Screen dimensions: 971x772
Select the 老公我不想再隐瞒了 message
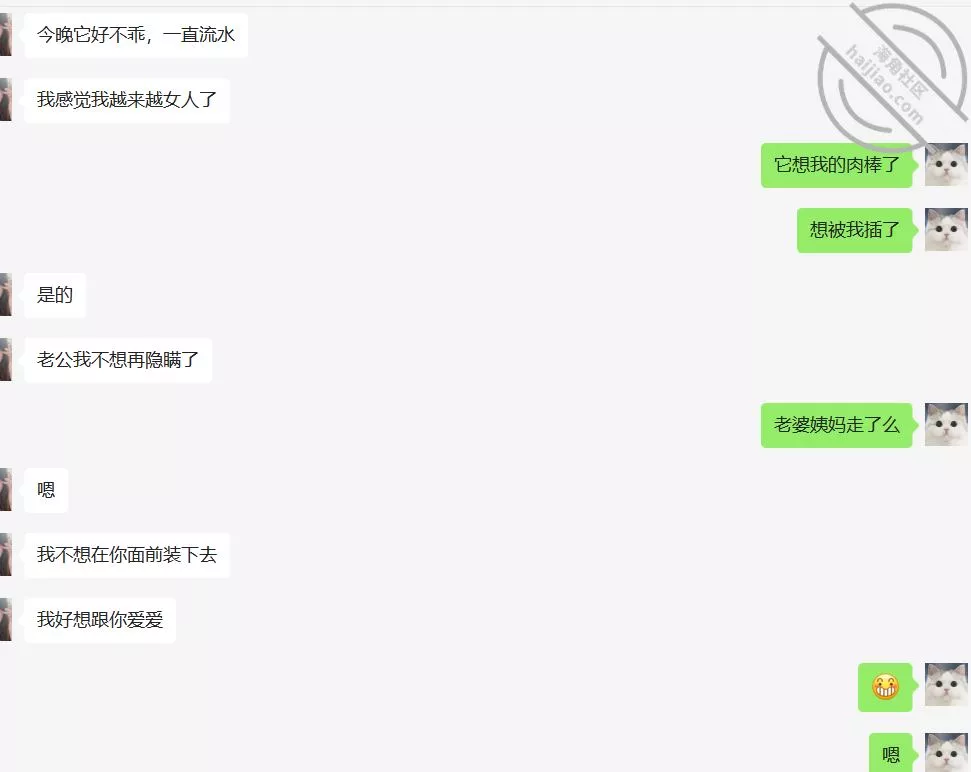point(118,360)
